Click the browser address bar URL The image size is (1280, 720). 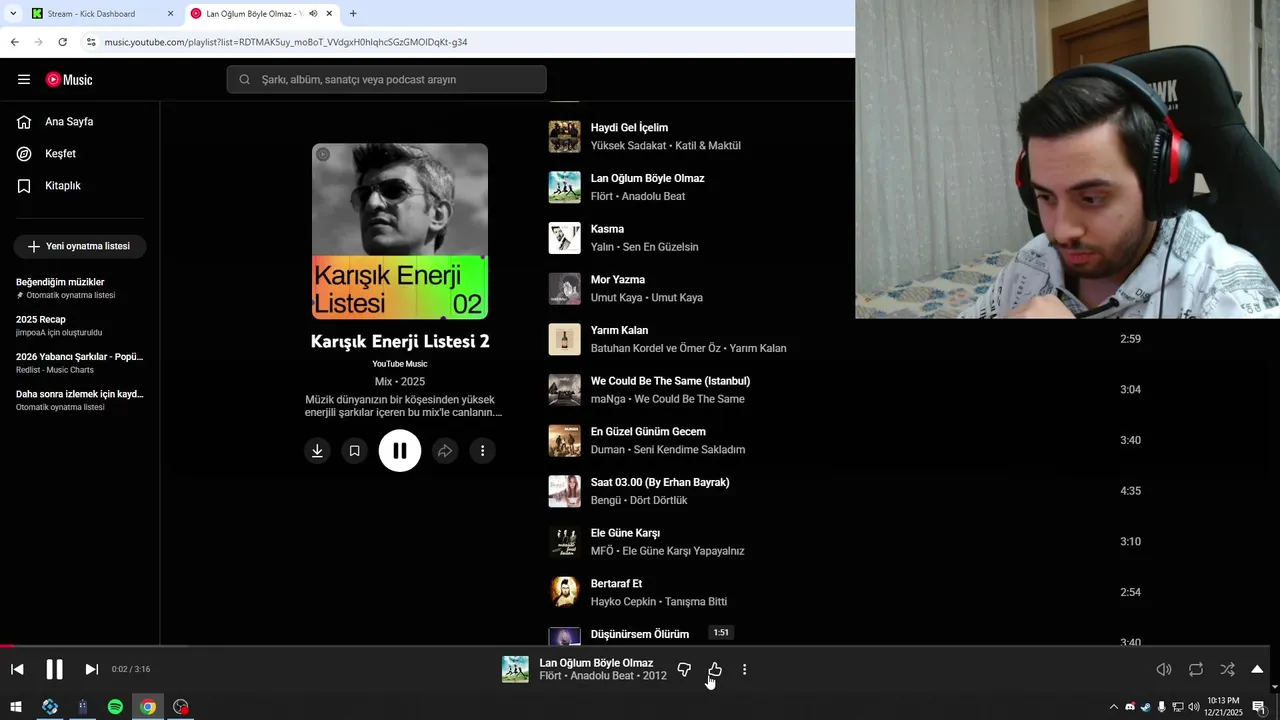[x=286, y=42]
